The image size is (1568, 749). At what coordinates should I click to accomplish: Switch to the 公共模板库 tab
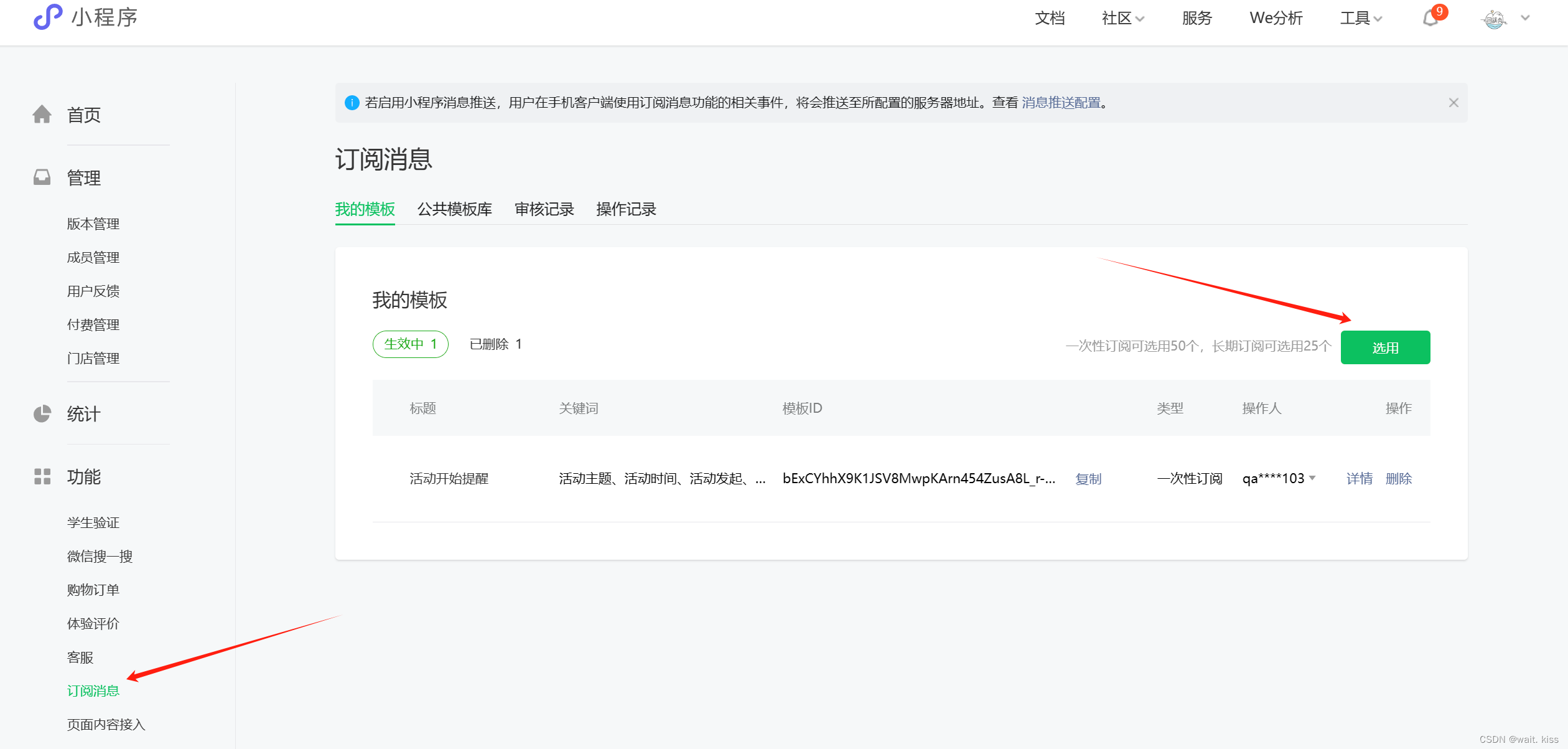point(454,209)
